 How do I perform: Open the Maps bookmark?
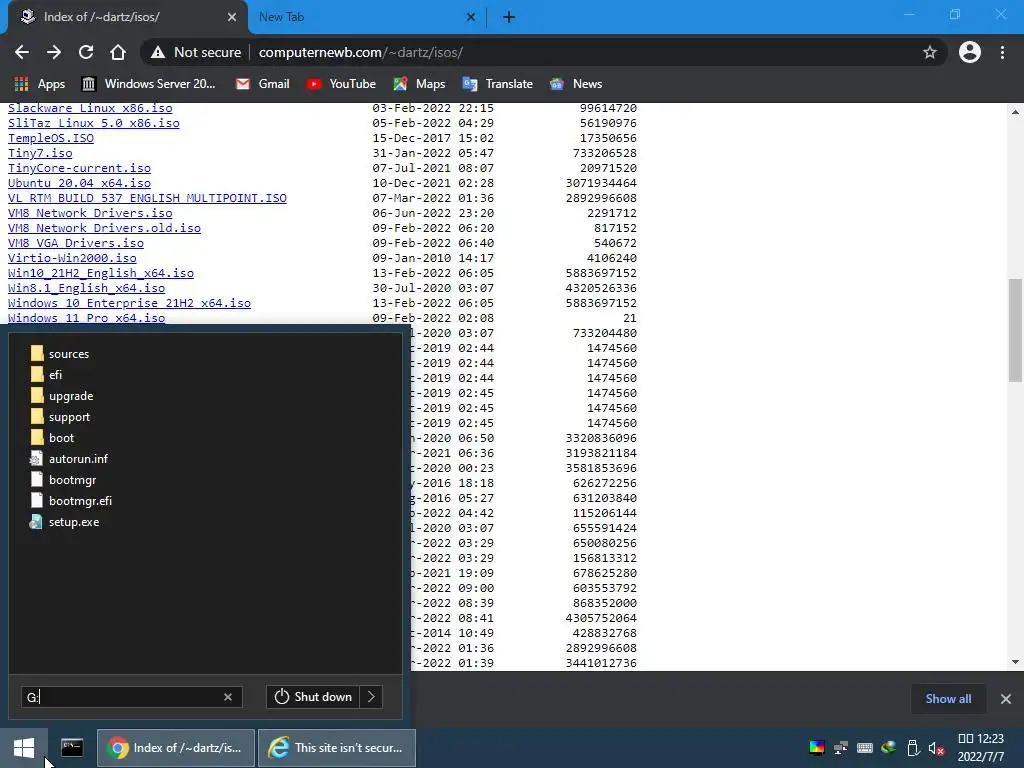click(419, 84)
